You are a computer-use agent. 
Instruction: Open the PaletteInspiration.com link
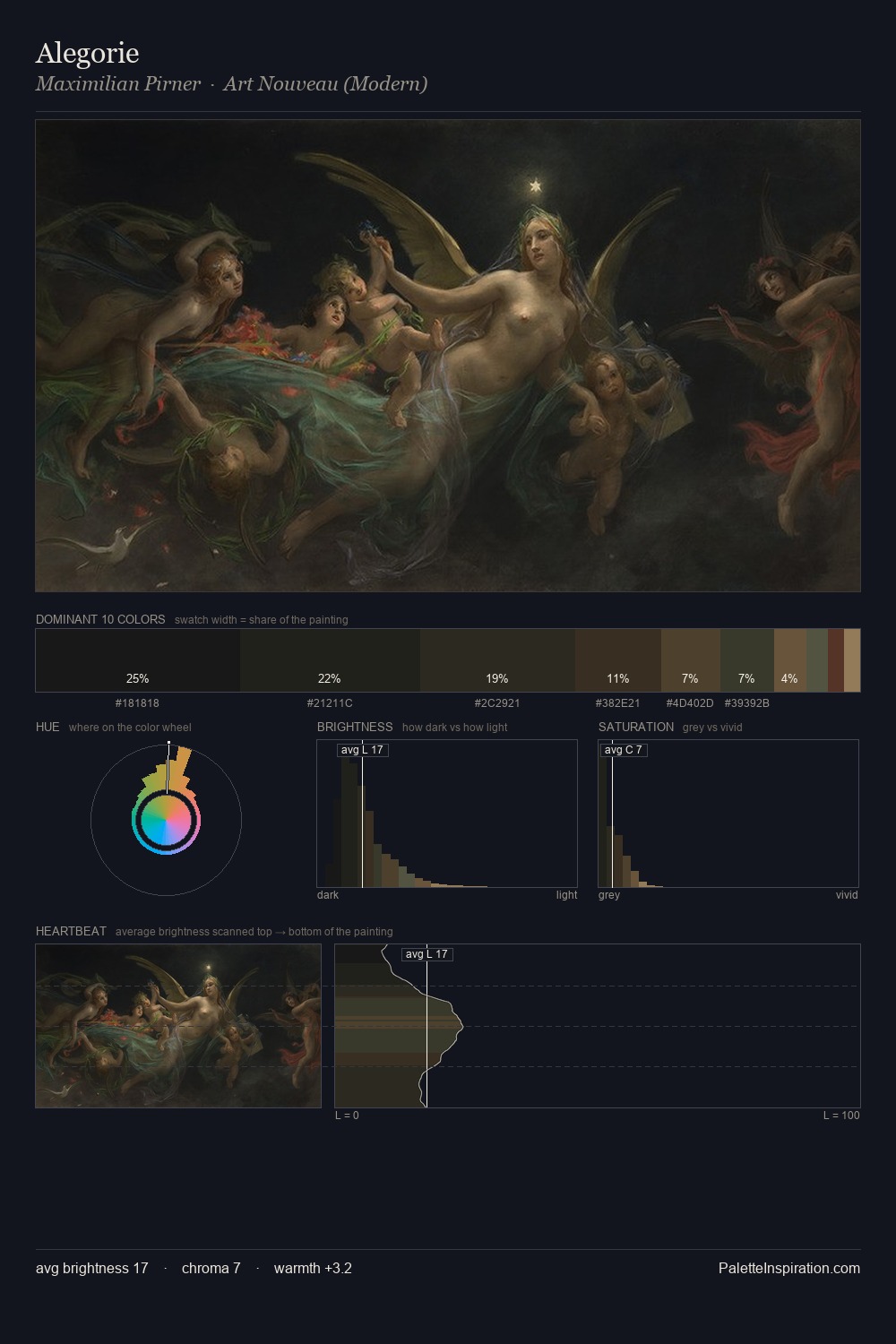(x=789, y=1269)
